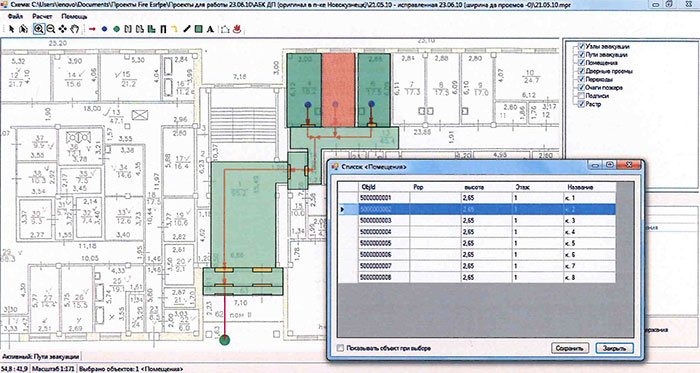700x373 pixels.
Task: Pick the blue circle node tool
Action: click(x=104, y=29)
